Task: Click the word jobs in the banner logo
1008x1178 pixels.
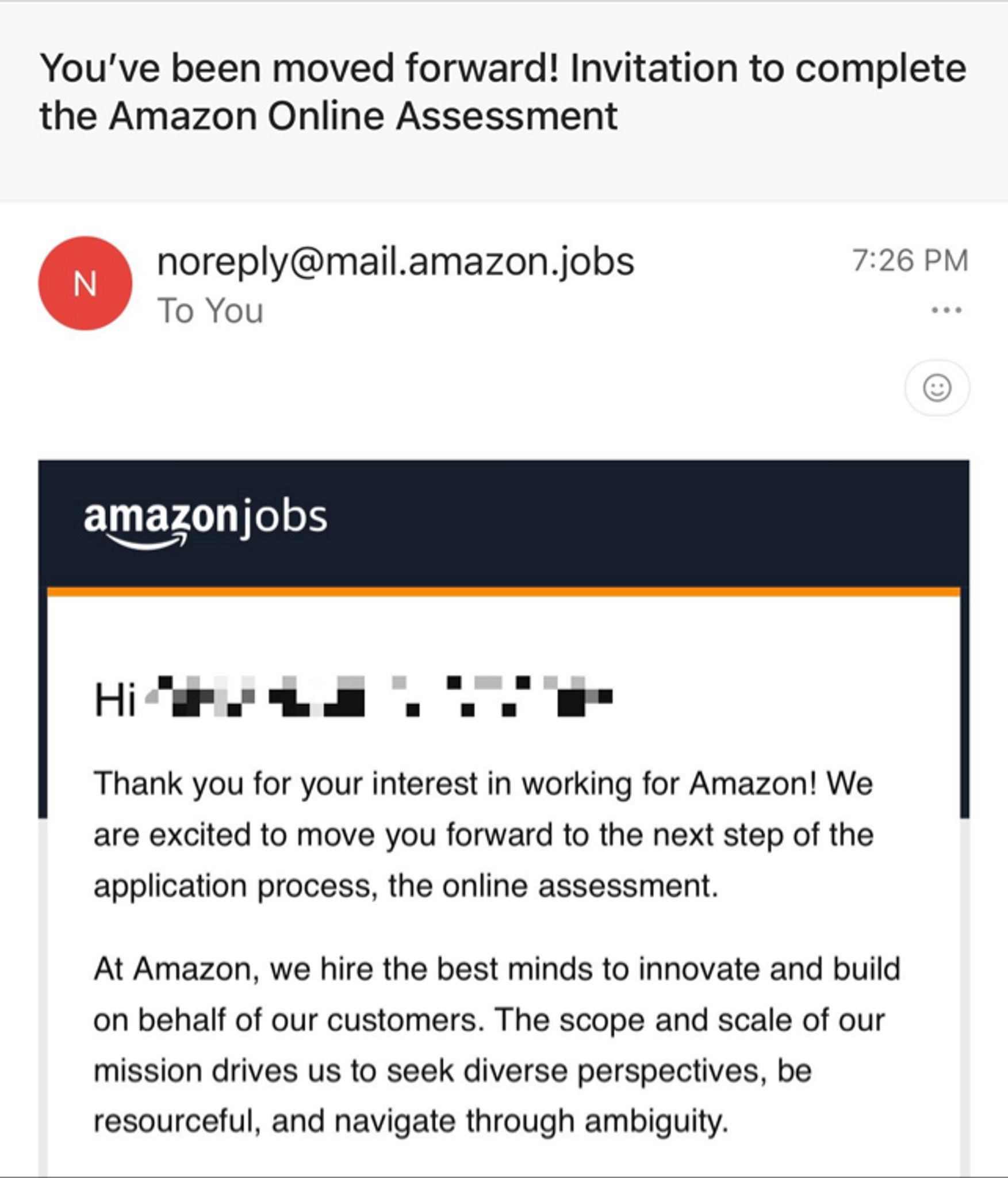Action: [283, 519]
